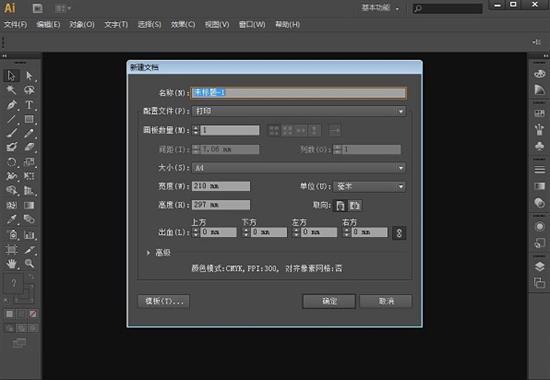Image resolution: width=550 pixels, height=380 pixels.
Task: Open the 对象(O) menu
Action: pos(82,25)
